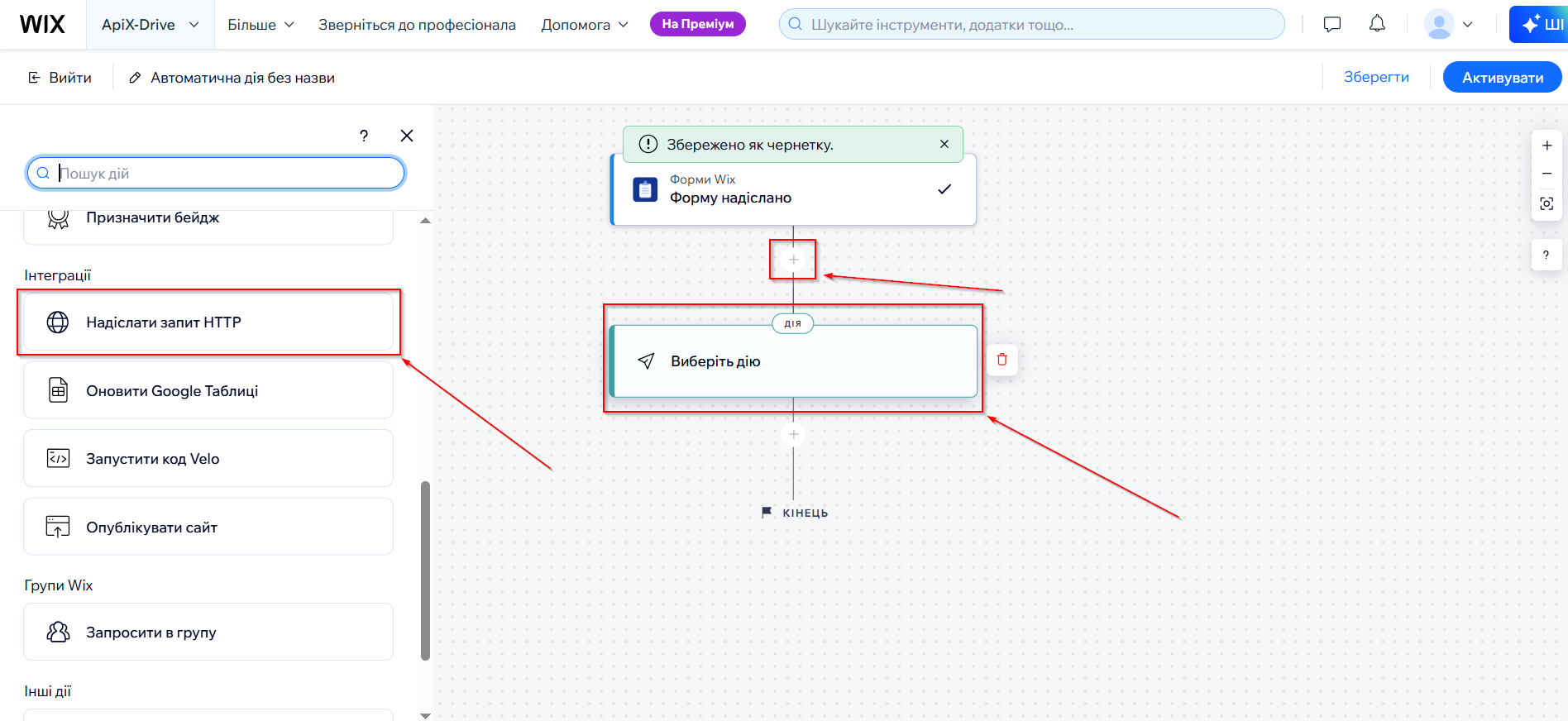Click the AI assistant sparkle button
This screenshot has height=721, width=1568.
click(x=1539, y=24)
